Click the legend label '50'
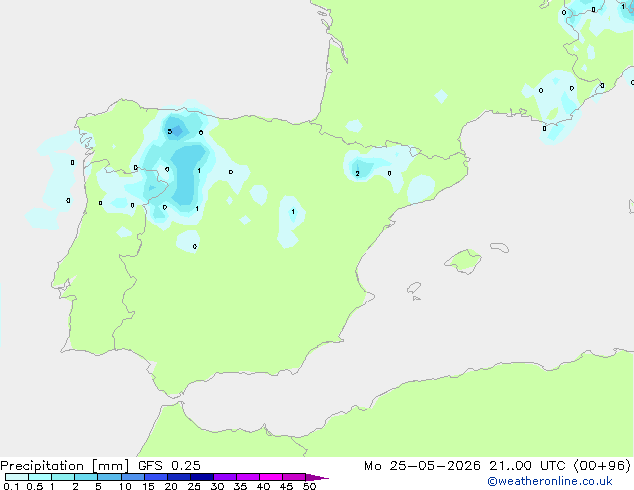This screenshot has width=634, height=490. pos(309,486)
